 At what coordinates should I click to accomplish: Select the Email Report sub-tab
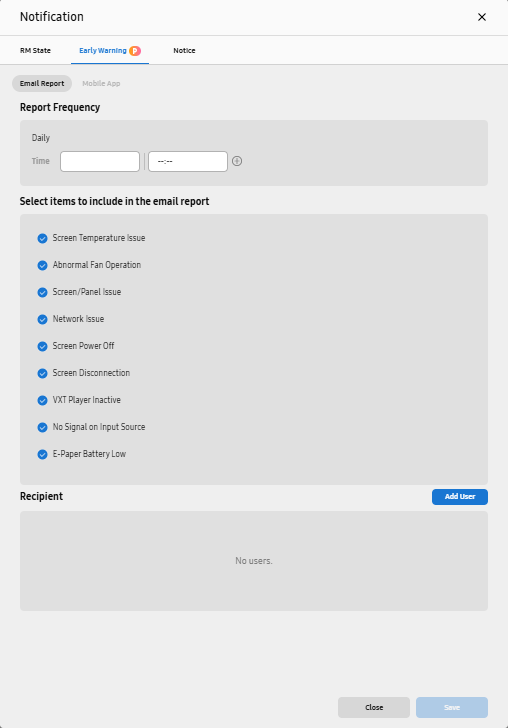point(42,84)
